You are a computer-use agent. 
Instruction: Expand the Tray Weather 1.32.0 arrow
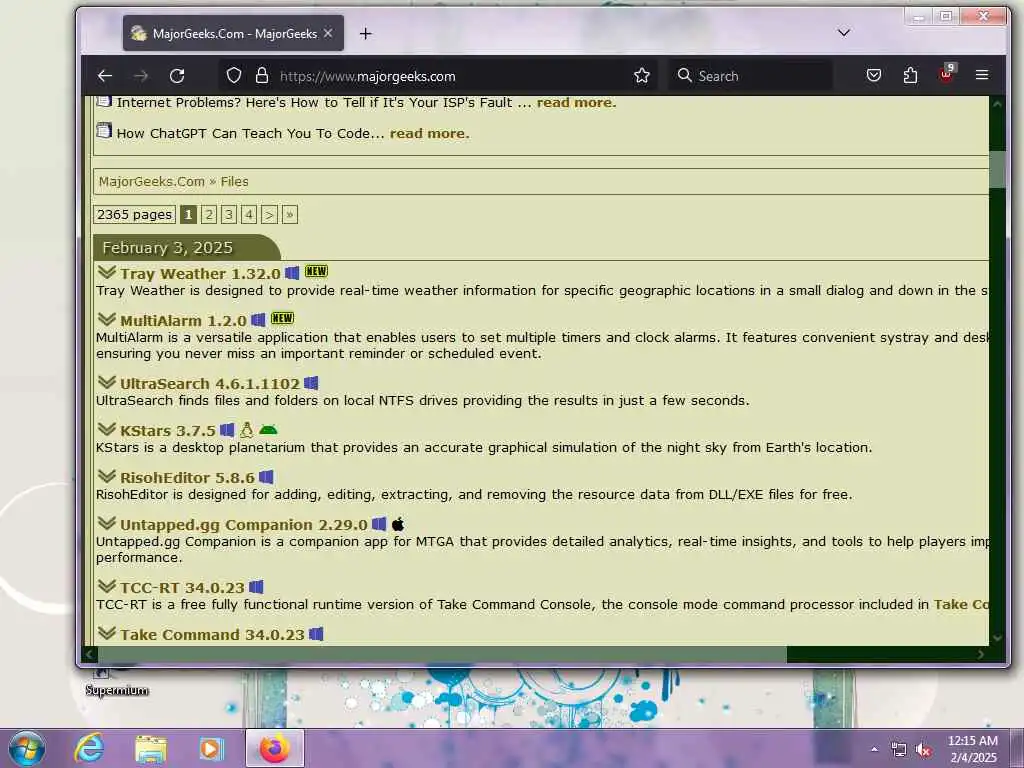(x=106, y=272)
